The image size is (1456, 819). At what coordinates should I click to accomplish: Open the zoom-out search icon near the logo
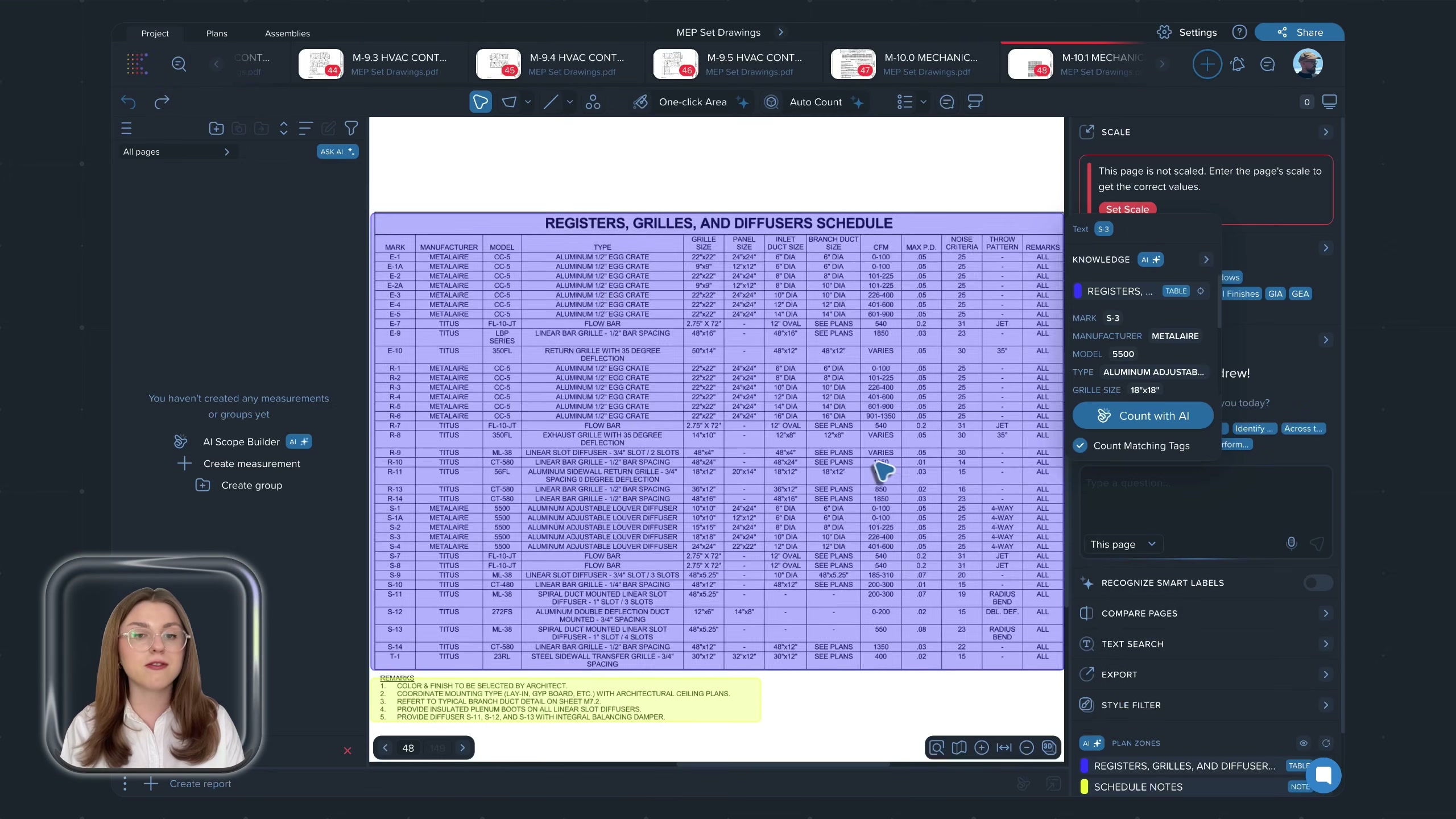(x=179, y=64)
